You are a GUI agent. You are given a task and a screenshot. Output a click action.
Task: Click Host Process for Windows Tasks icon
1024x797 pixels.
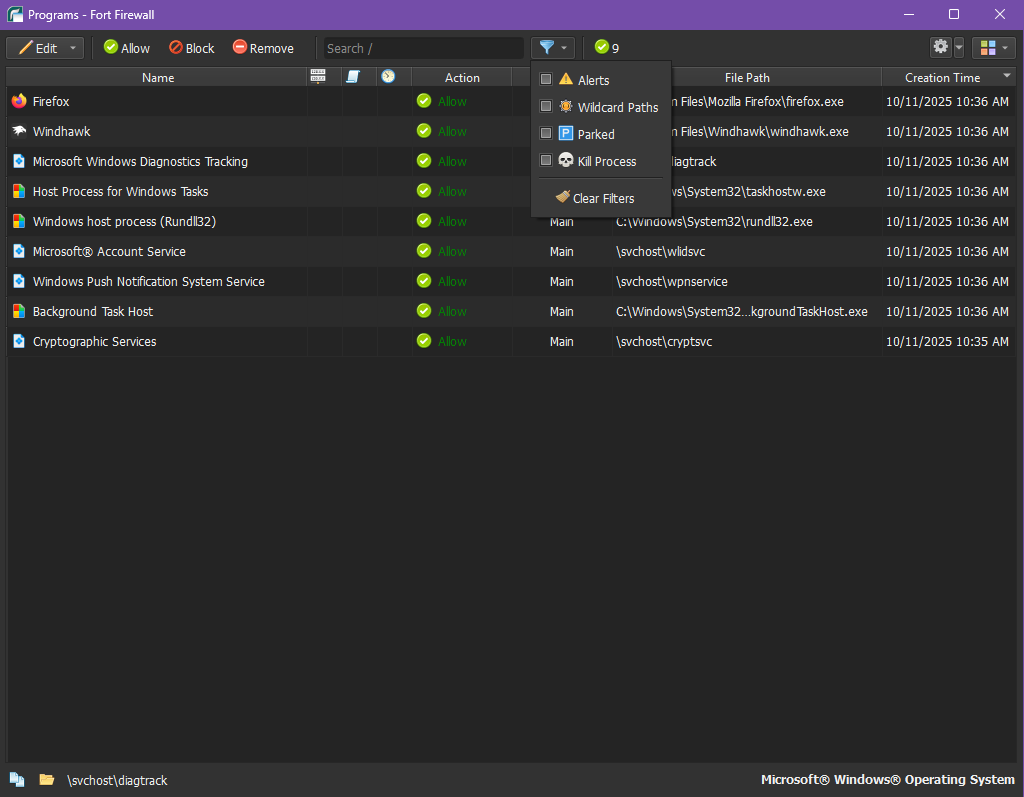pyautogui.click(x=19, y=191)
